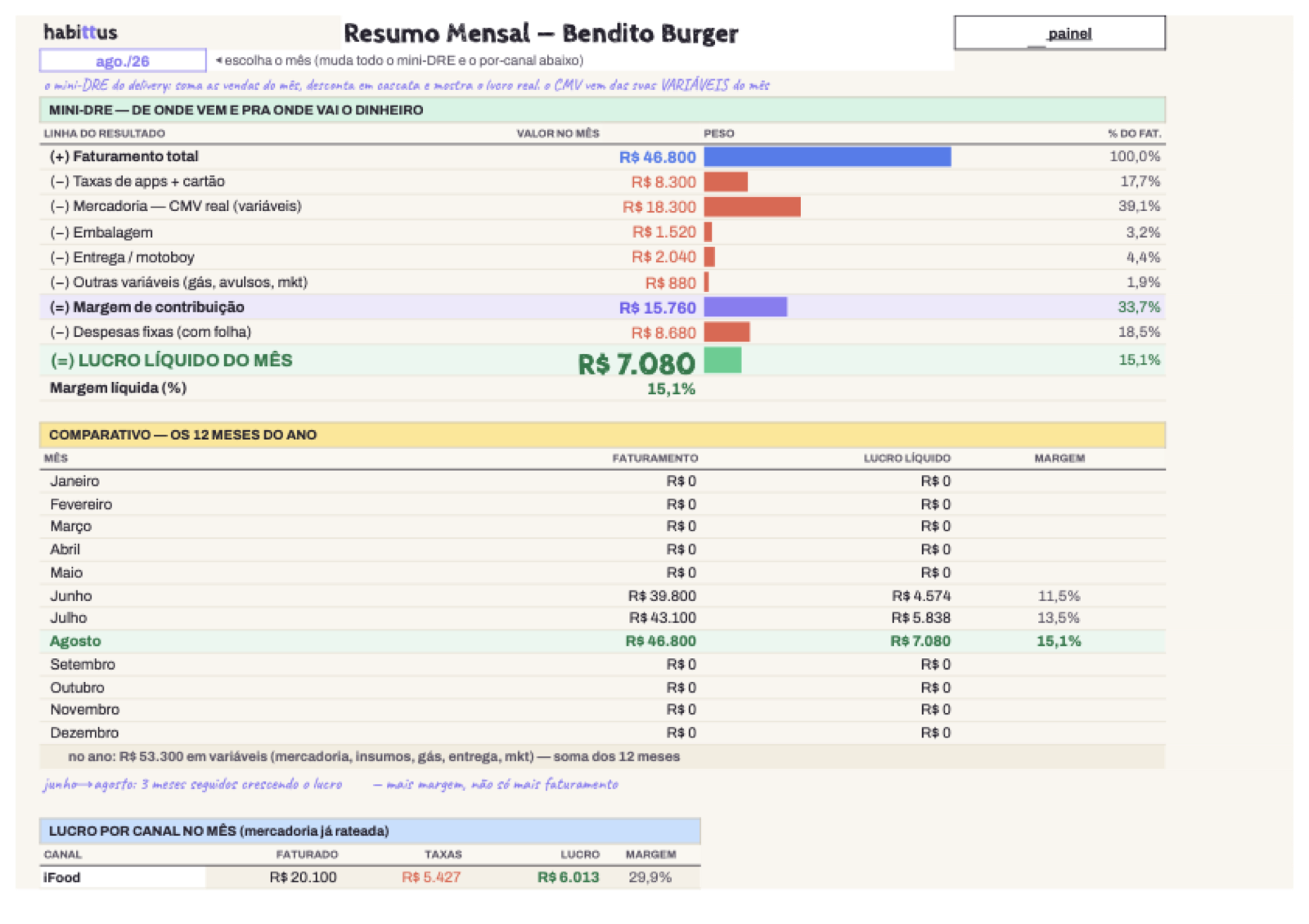Click the Despesas fixas R$ 8.680 value
Viewport: 1309px width, 924px height.
(x=663, y=333)
